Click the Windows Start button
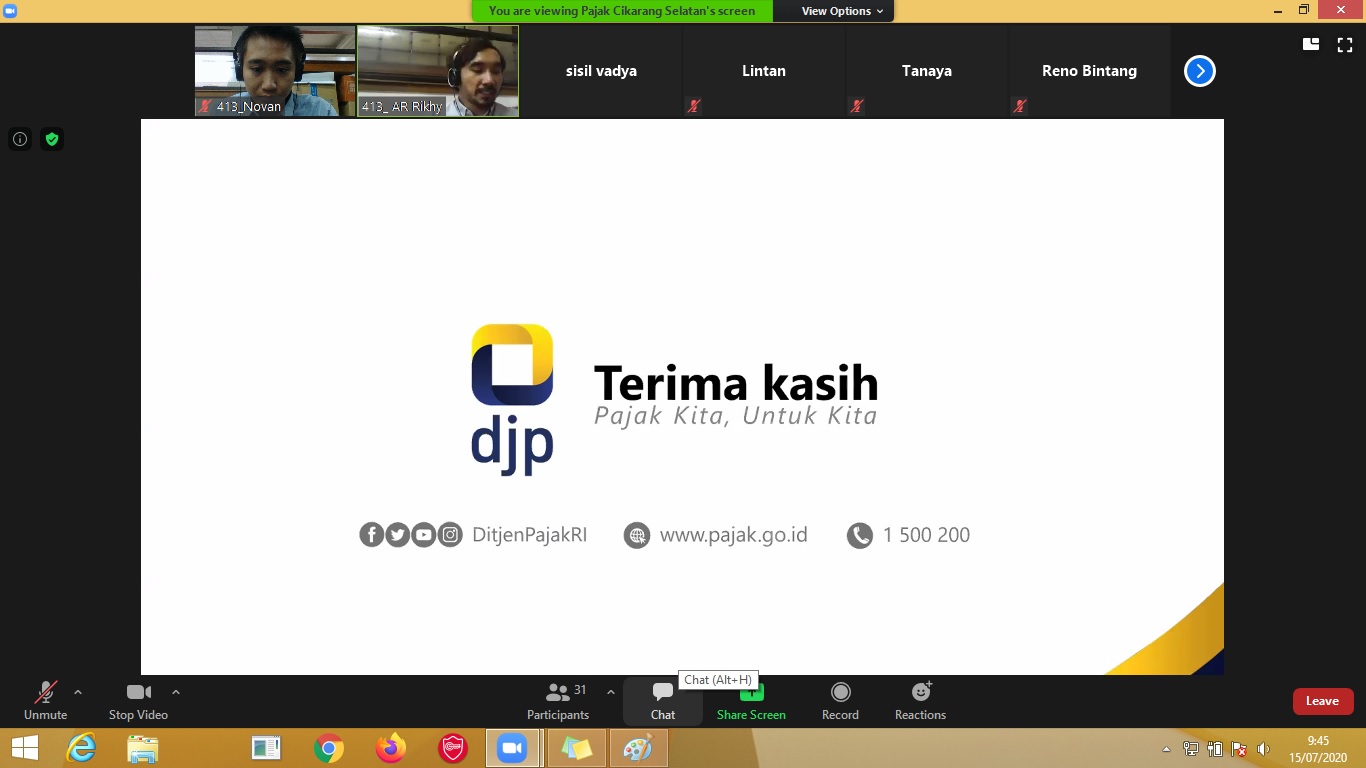 point(25,748)
